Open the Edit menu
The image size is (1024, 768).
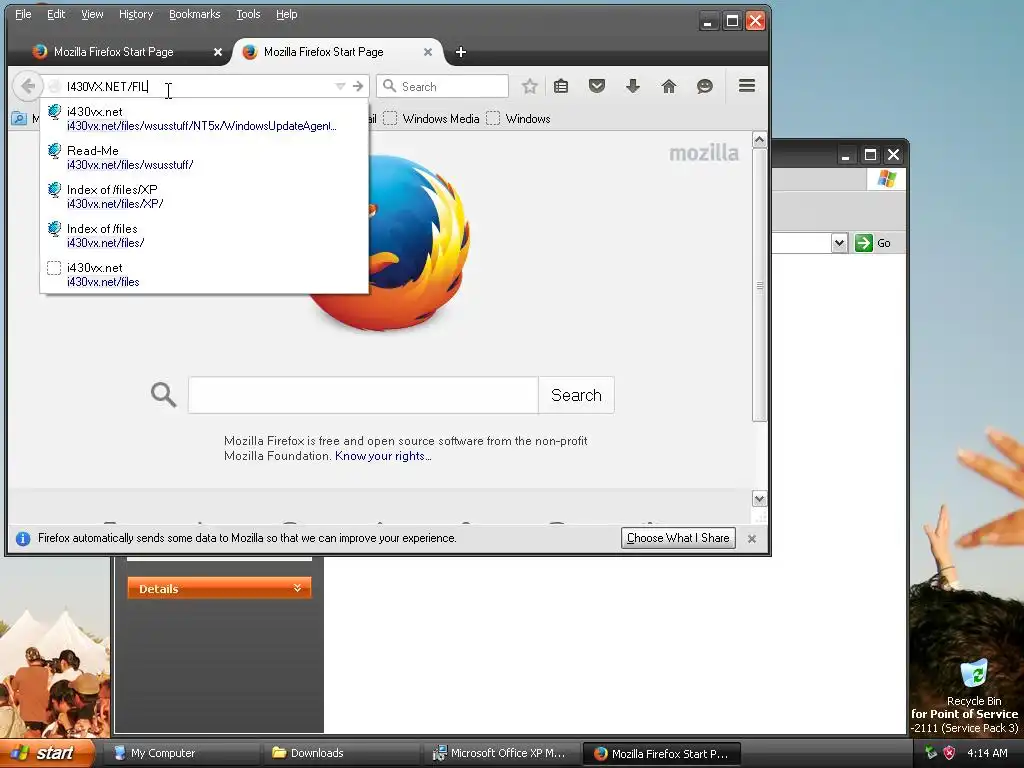tap(56, 14)
